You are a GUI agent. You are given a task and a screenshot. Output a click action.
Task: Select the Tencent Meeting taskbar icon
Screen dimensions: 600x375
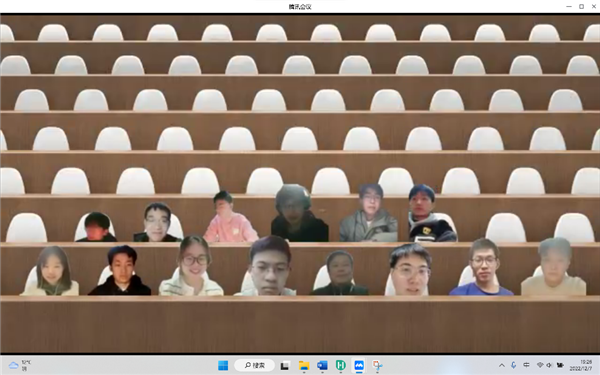point(359,366)
